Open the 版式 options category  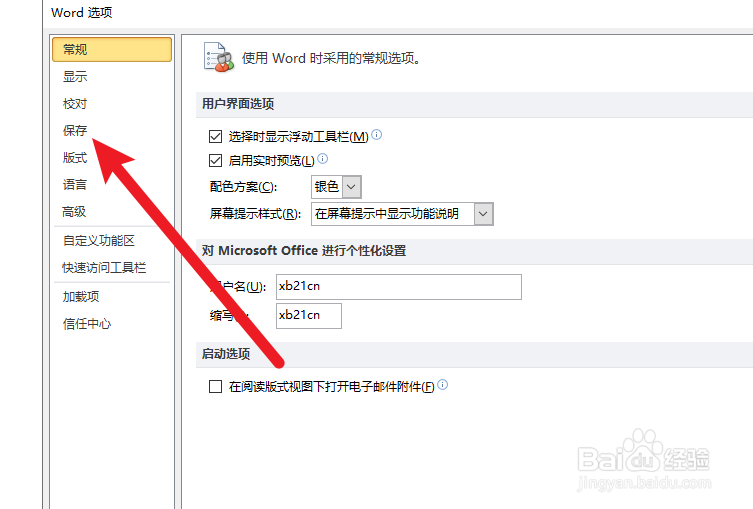pyautogui.click(x=75, y=158)
